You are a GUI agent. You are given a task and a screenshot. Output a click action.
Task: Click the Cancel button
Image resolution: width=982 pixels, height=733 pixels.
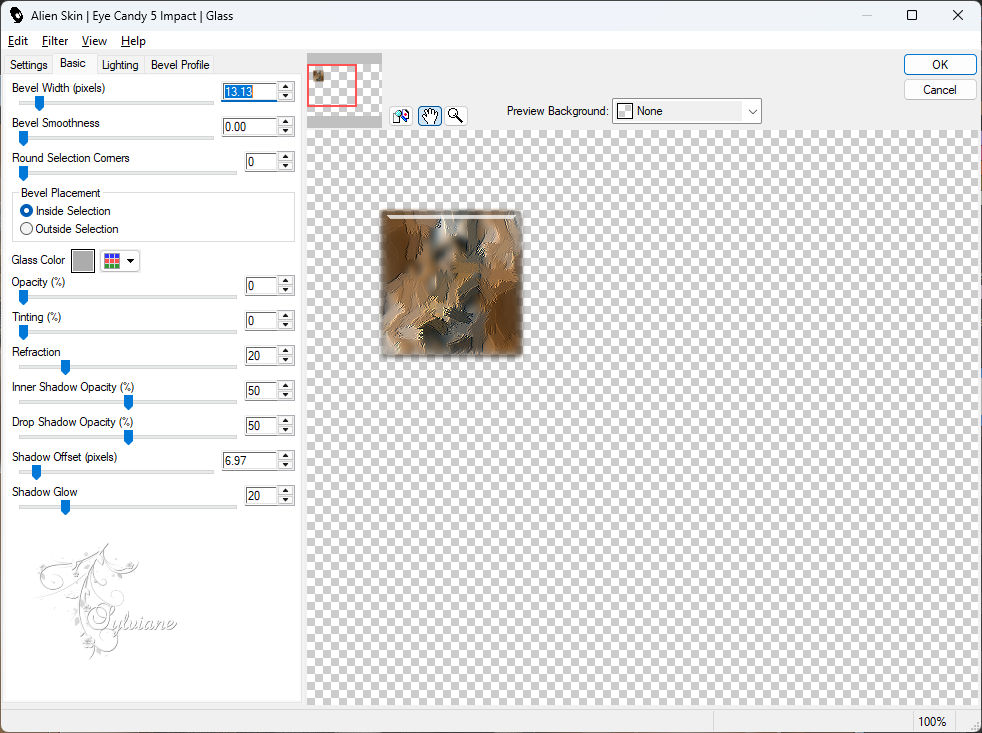tap(939, 90)
